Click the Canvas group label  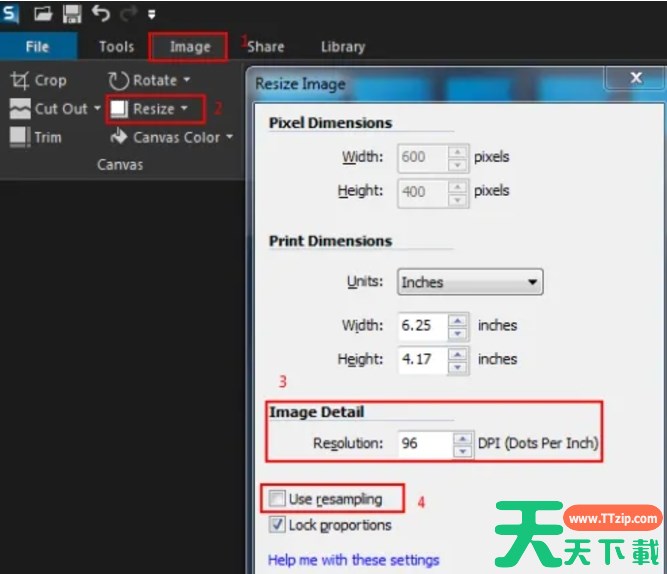click(120, 164)
